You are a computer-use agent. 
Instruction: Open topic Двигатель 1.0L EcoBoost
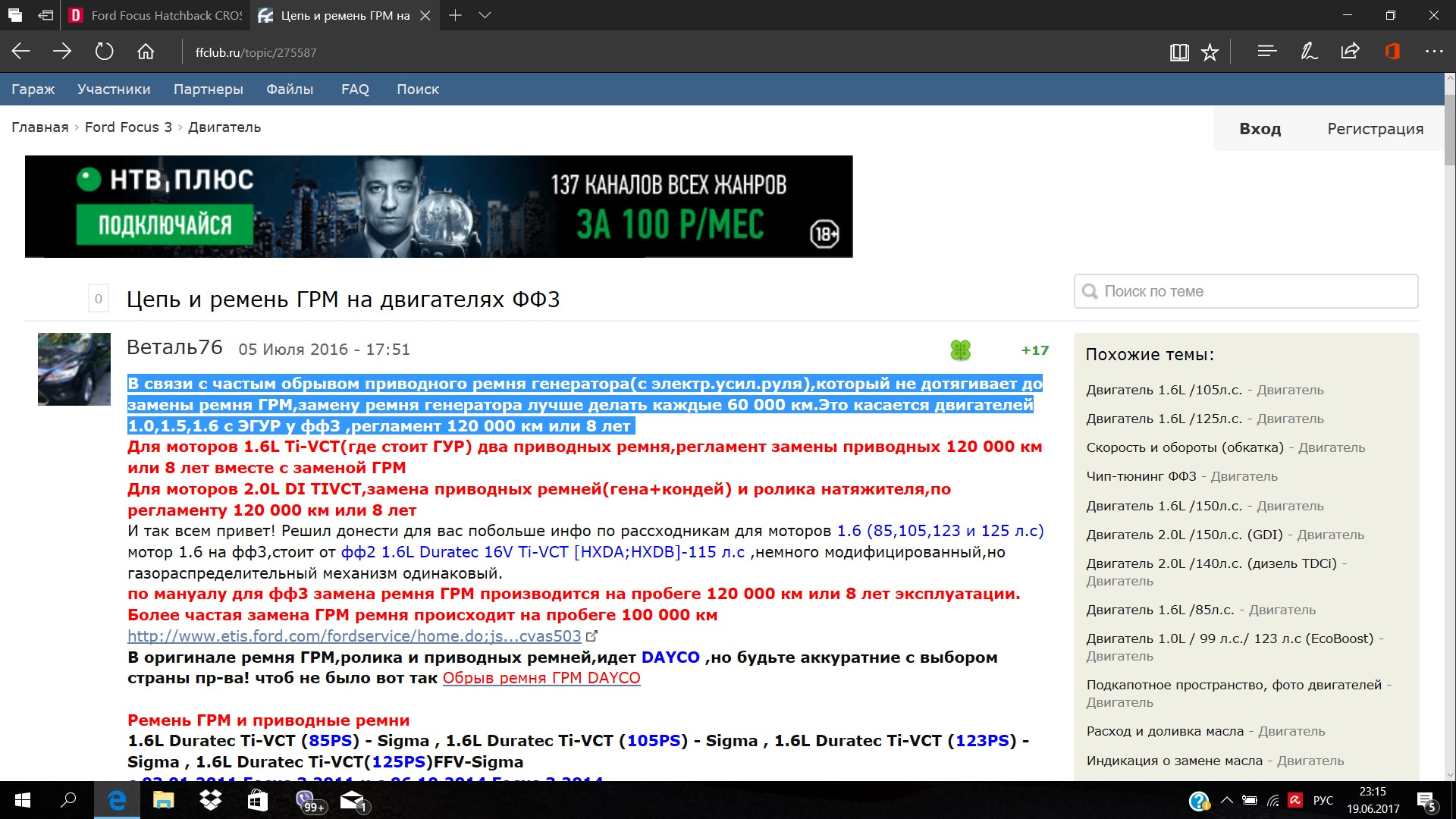point(1230,639)
